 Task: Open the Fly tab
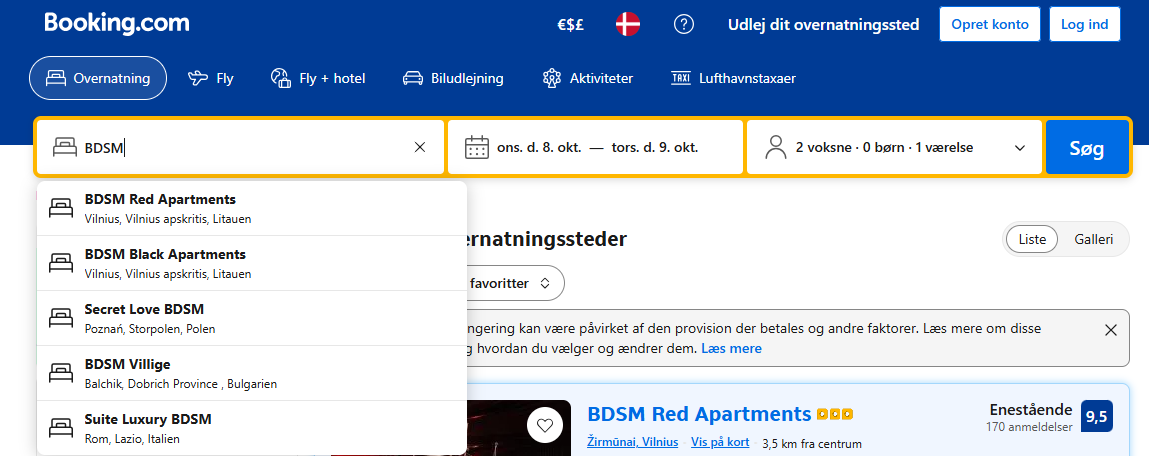point(211,78)
